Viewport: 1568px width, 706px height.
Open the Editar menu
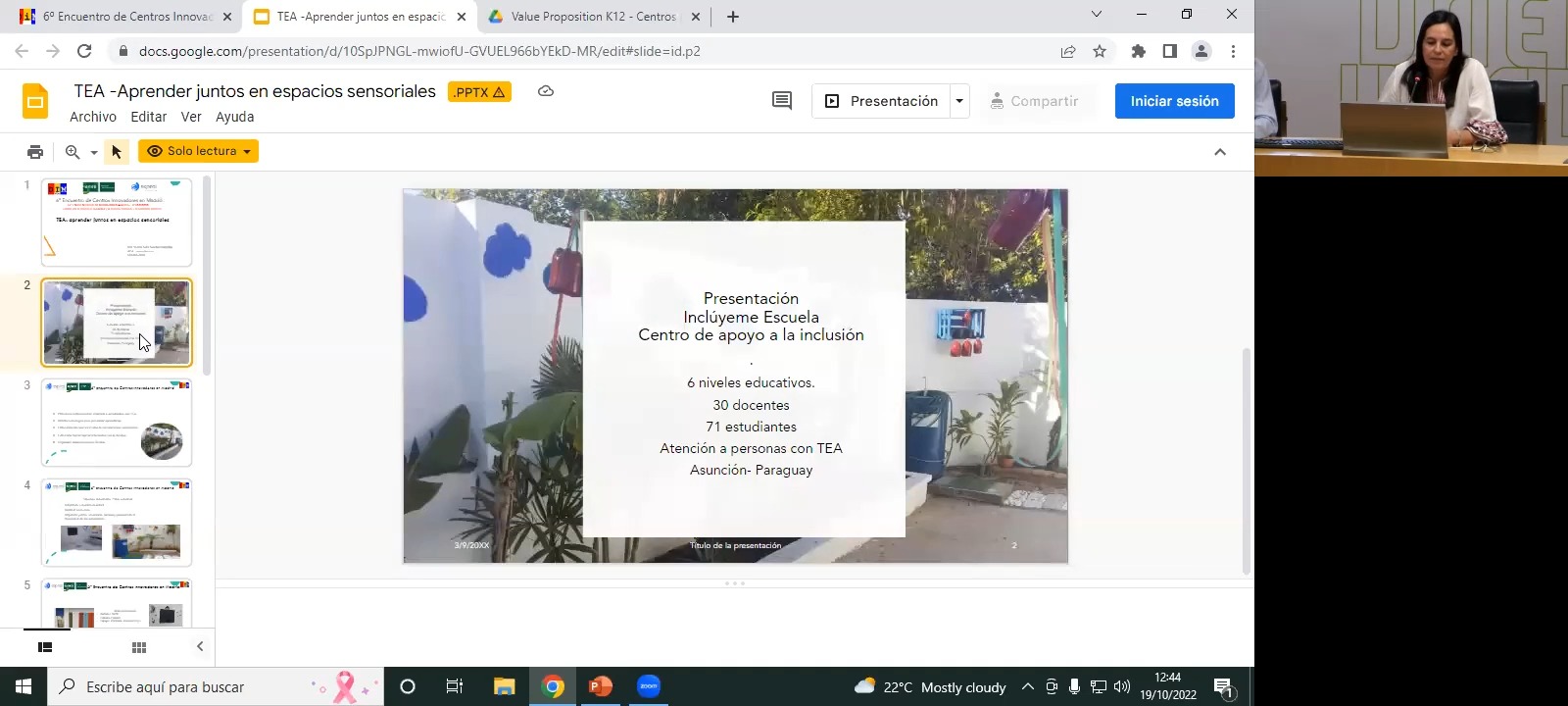click(x=149, y=117)
